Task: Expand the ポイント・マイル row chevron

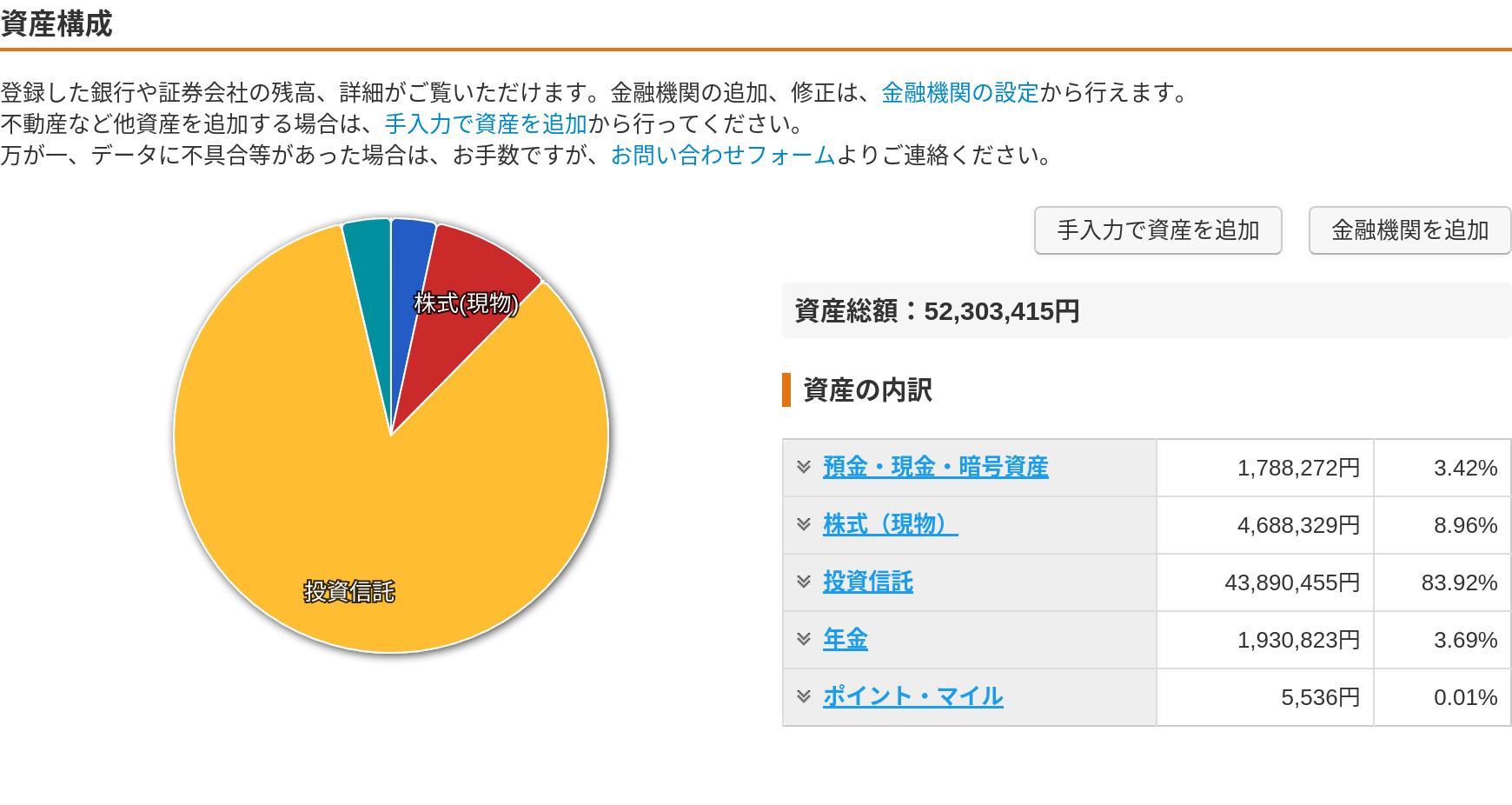Action: pyautogui.click(x=804, y=697)
